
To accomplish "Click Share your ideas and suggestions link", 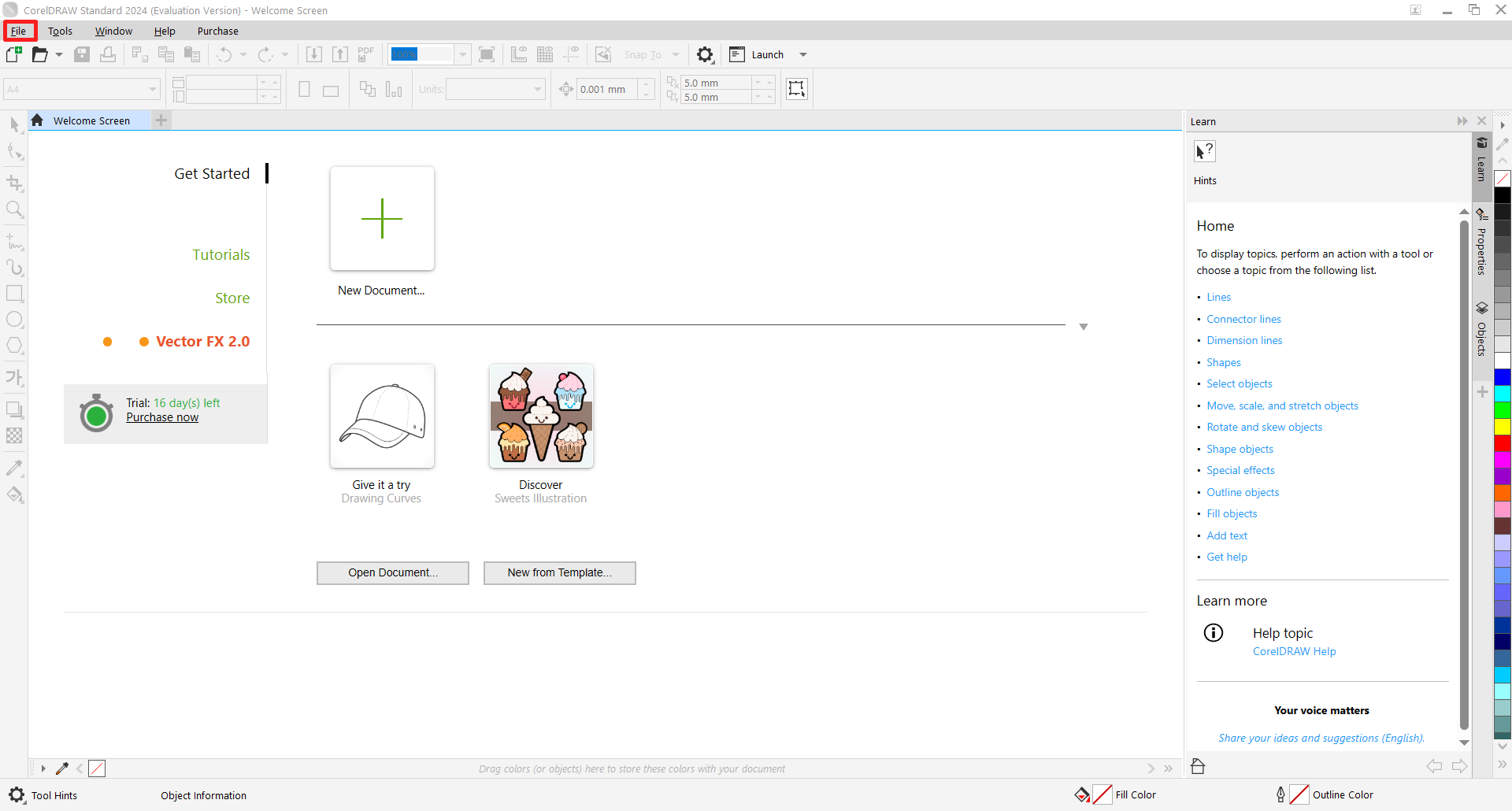I will pyautogui.click(x=1321, y=738).
